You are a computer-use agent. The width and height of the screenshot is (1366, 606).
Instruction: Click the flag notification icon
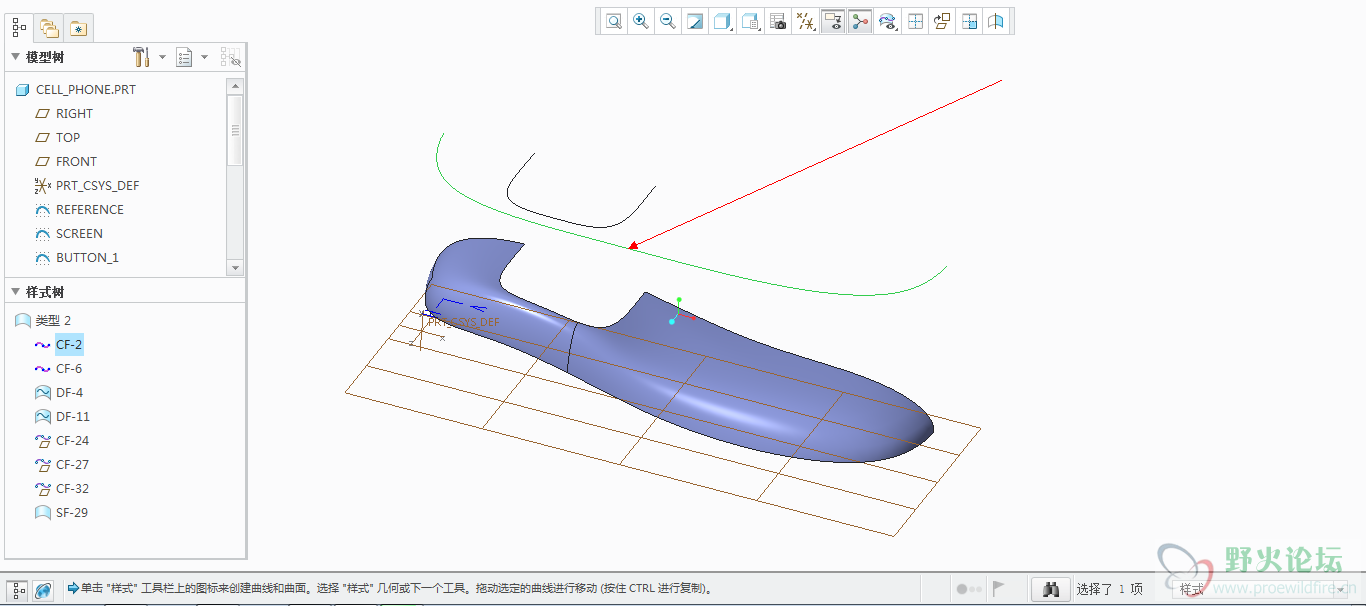[x=998, y=588]
